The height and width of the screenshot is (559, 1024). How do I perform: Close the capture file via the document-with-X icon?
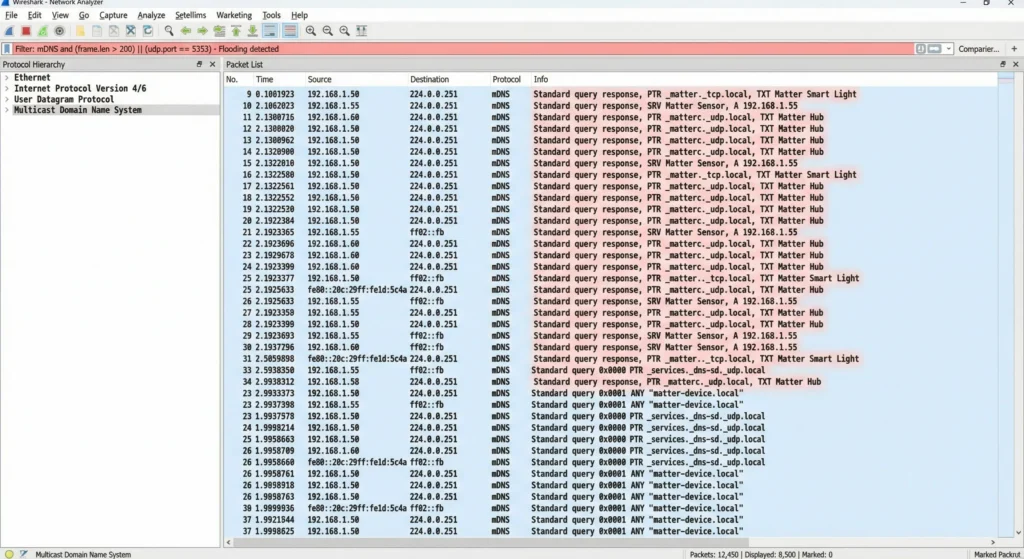[x=114, y=31]
